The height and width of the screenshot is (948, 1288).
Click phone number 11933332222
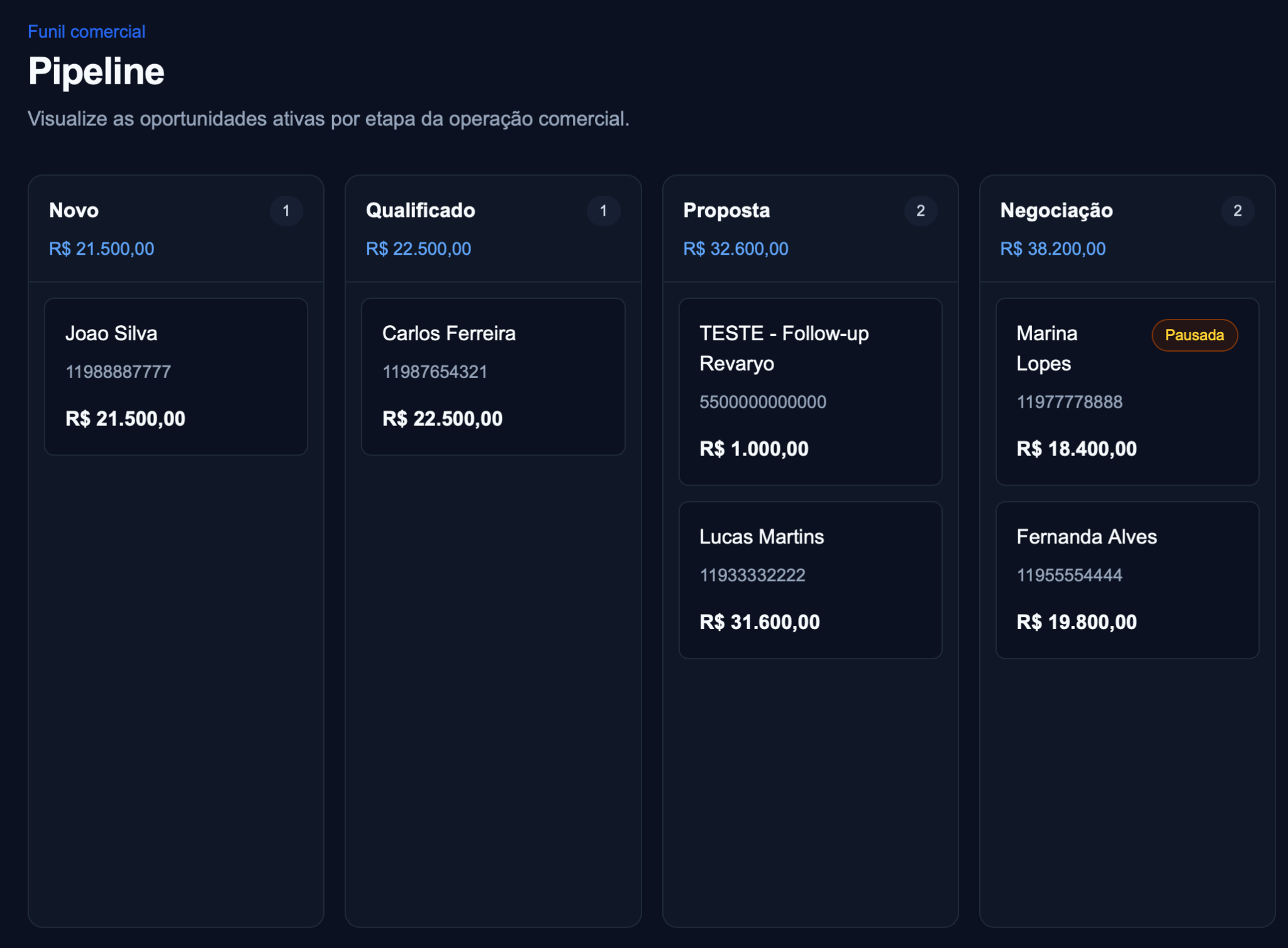tap(752, 575)
